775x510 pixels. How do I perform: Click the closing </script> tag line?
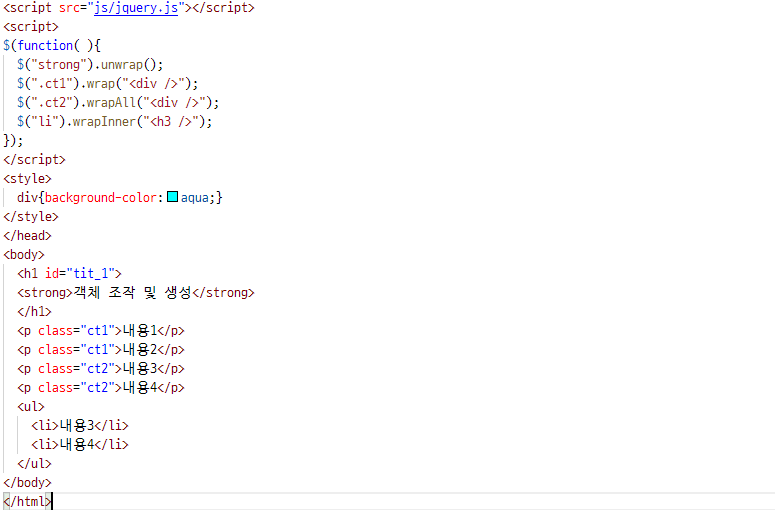coord(34,160)
